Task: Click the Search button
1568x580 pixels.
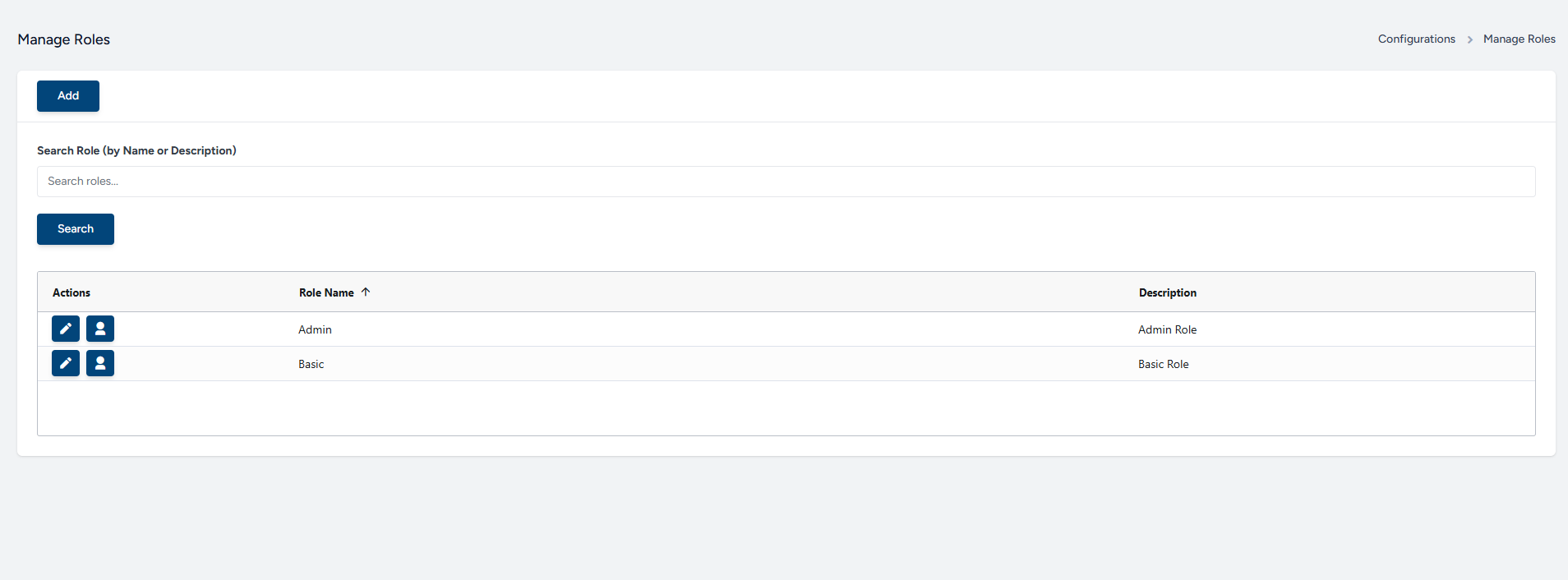Action: point(76,229)
